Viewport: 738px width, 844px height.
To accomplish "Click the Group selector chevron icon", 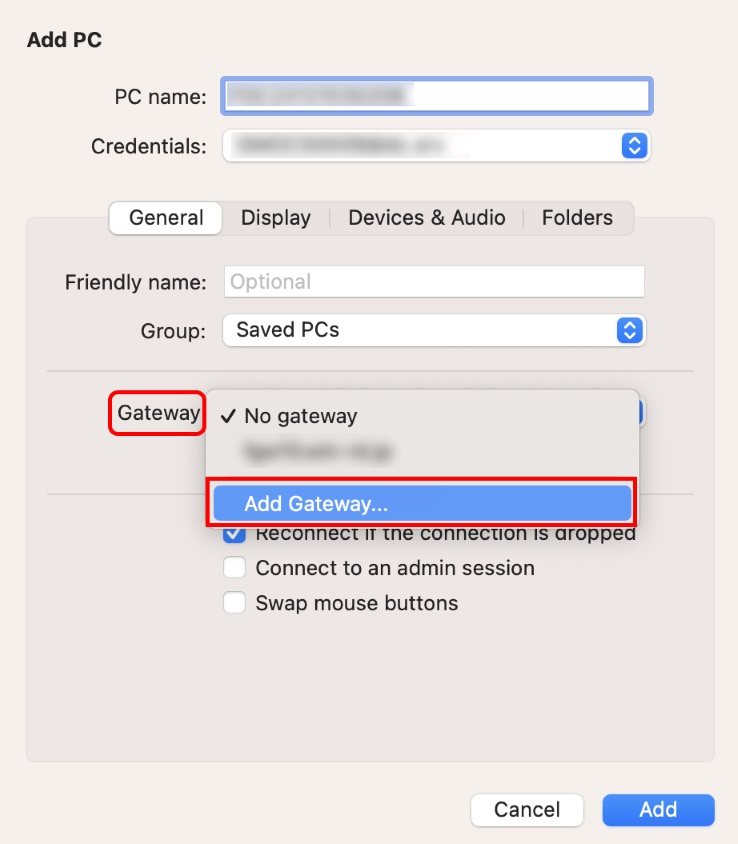I will (629, 330).
